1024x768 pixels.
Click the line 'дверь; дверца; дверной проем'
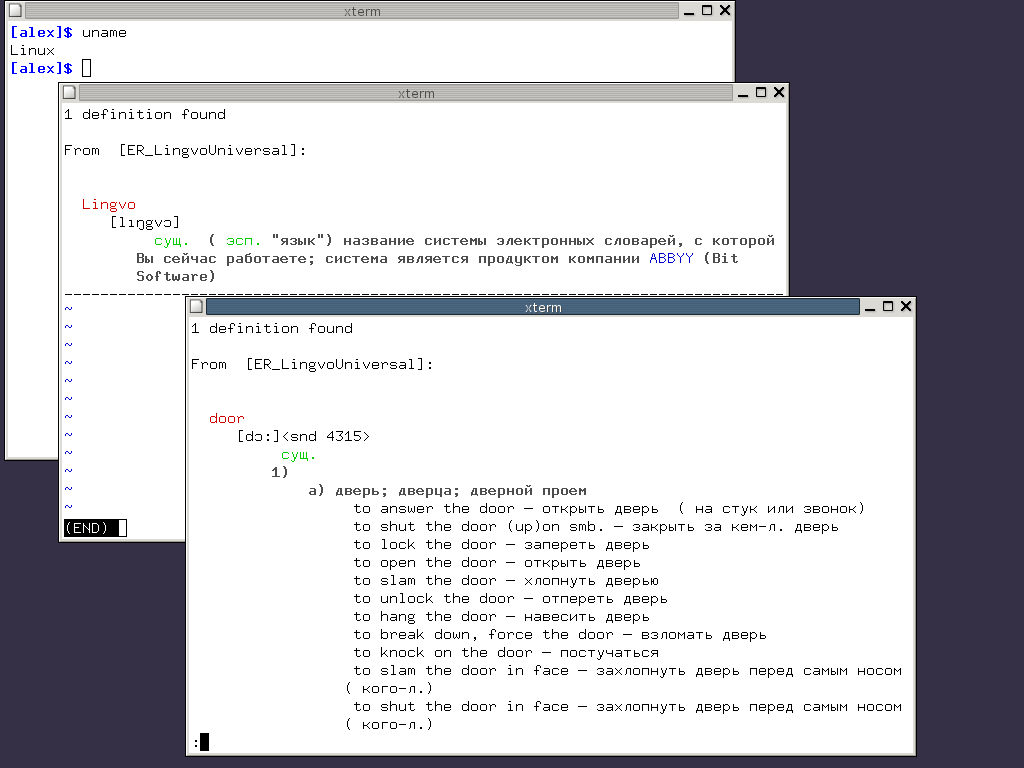460,490
